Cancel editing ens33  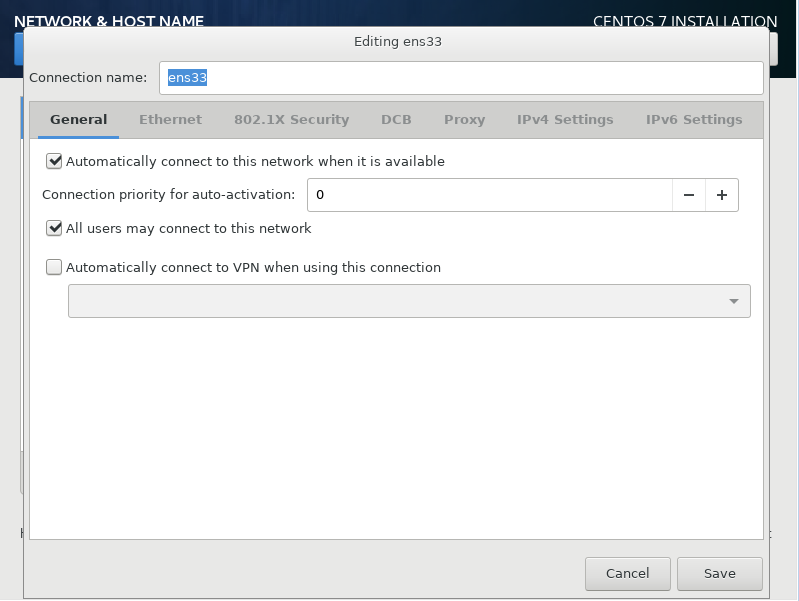tap(628, 573)
